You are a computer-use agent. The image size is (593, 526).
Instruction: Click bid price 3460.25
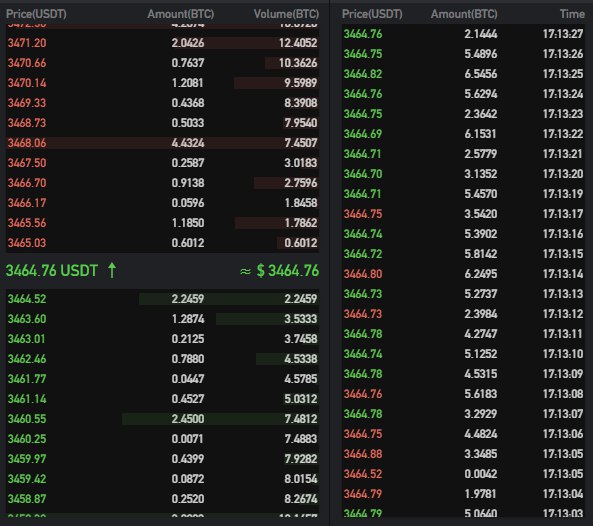tap(27, 439)
